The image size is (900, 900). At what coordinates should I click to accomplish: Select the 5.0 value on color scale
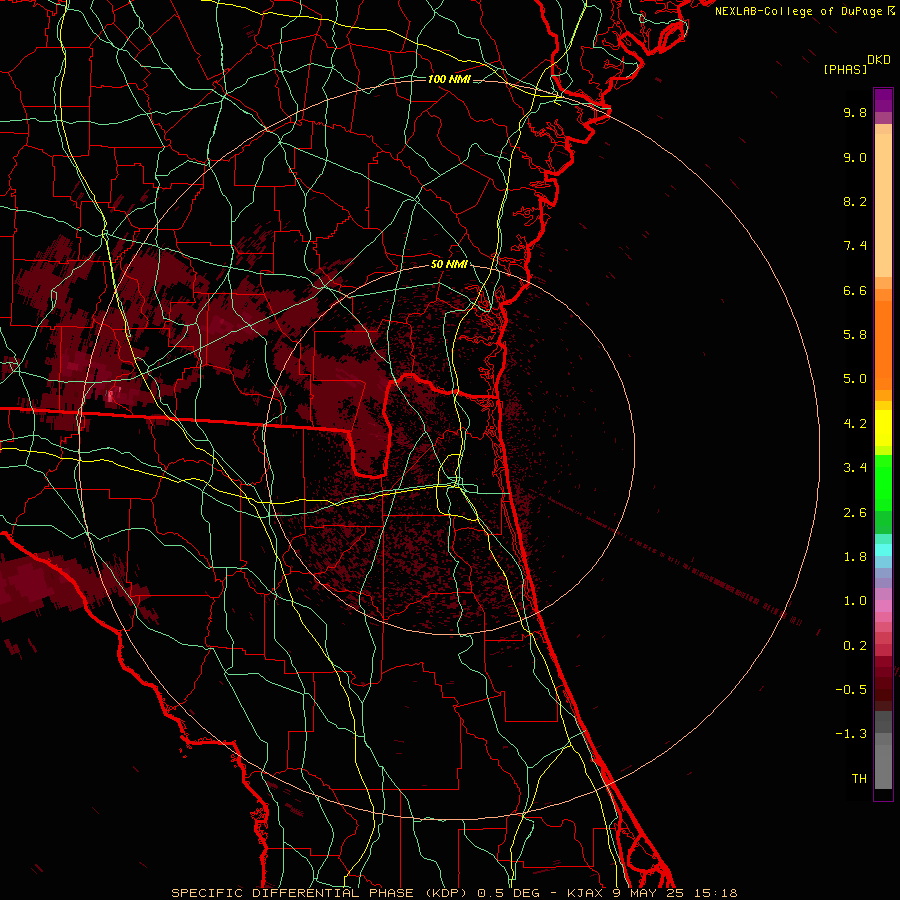(x=855, y=379)
